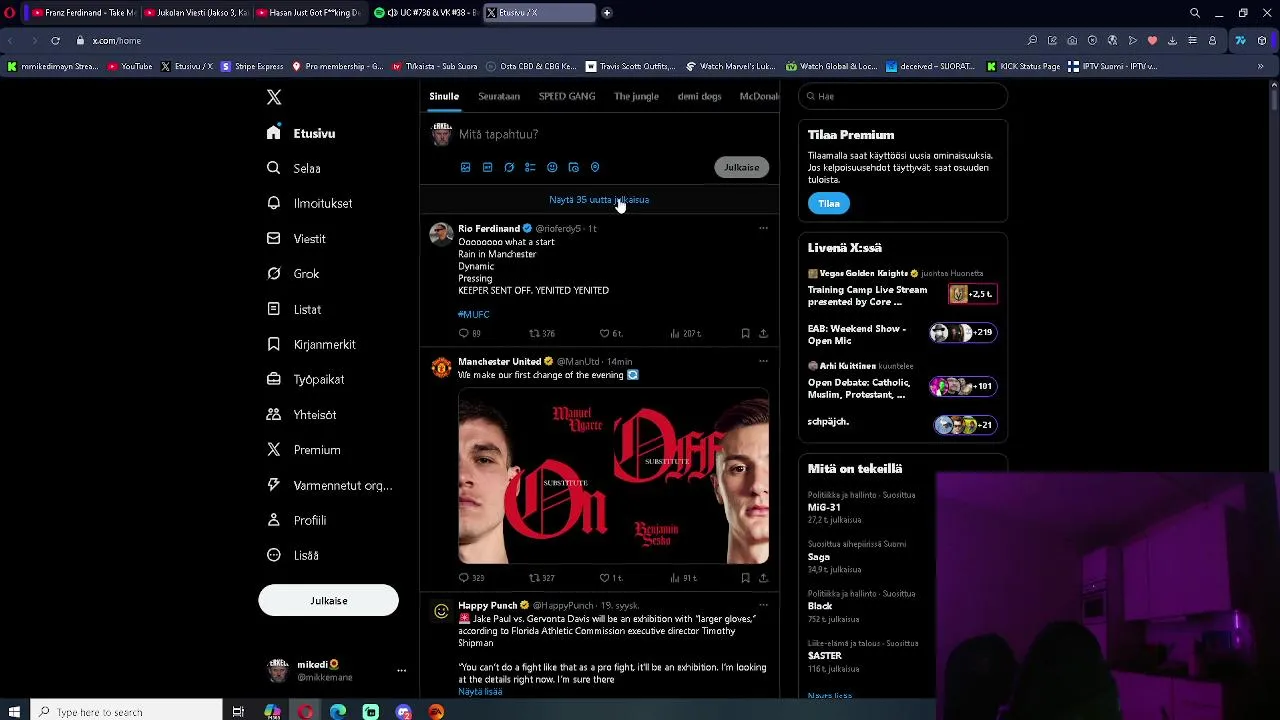Click schedule post icon
Screen dimensions: 1280x720
pos(573,167)
